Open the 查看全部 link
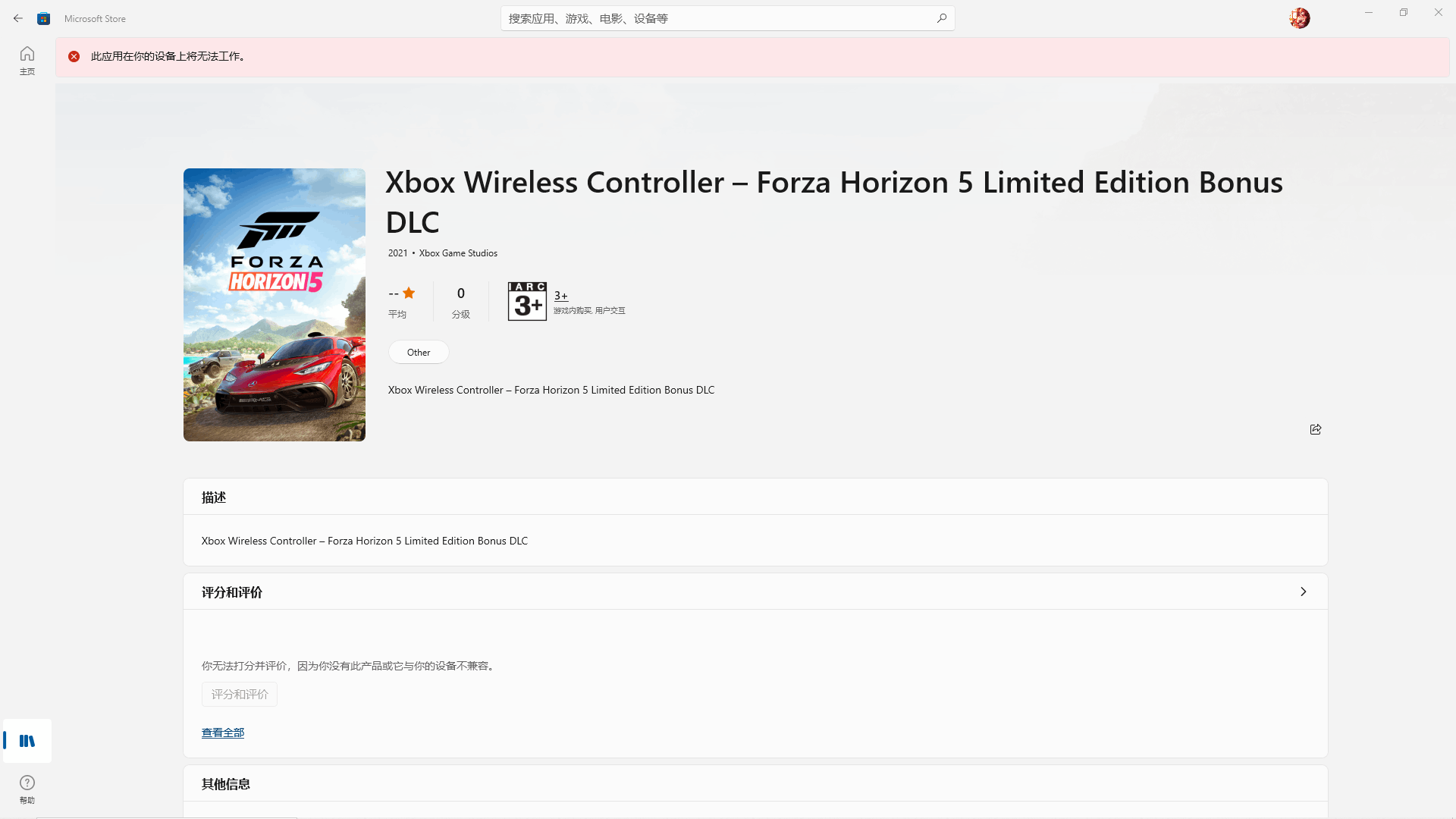The height and width of the screenshot is (819, 1456). pyautogui.click(x=223, y=733)
